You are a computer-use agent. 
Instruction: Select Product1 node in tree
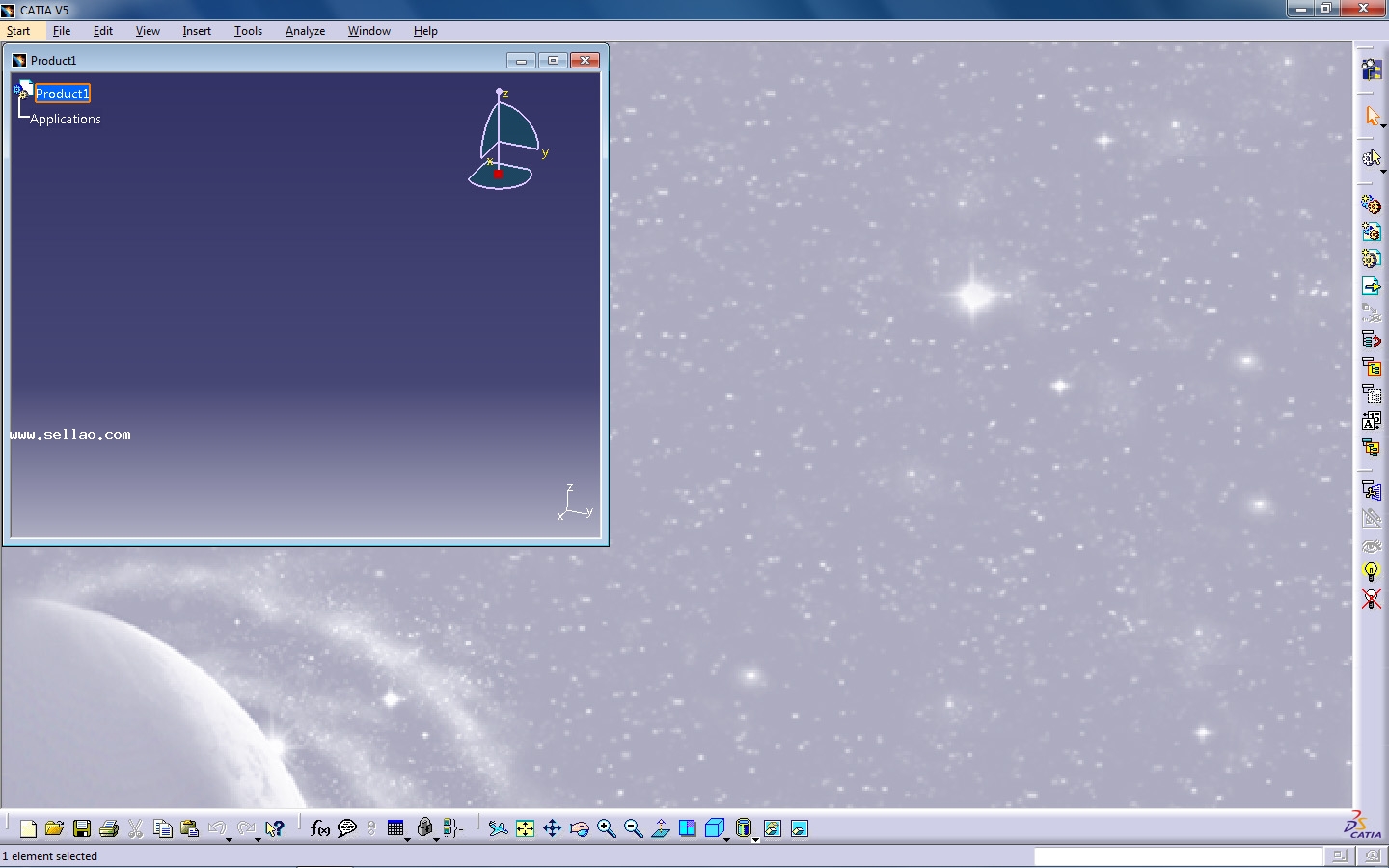63,94
